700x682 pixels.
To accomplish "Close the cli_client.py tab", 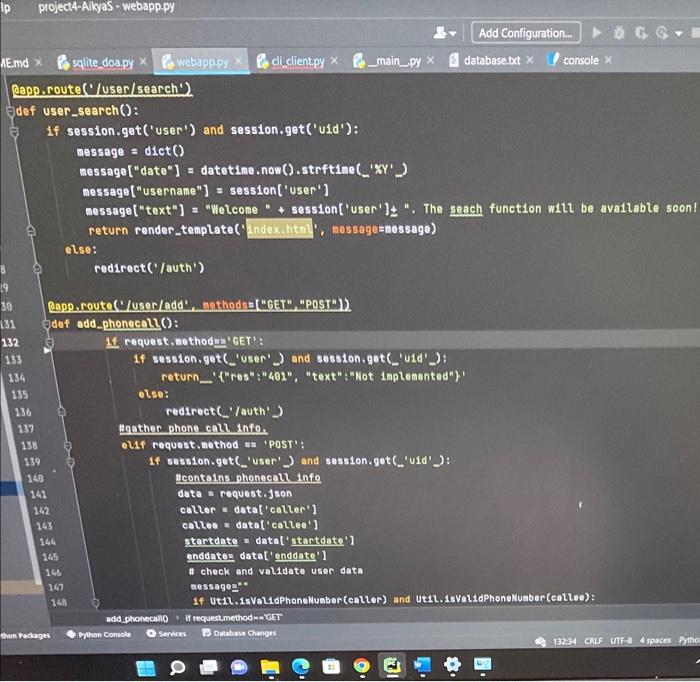I will point(334,60).
